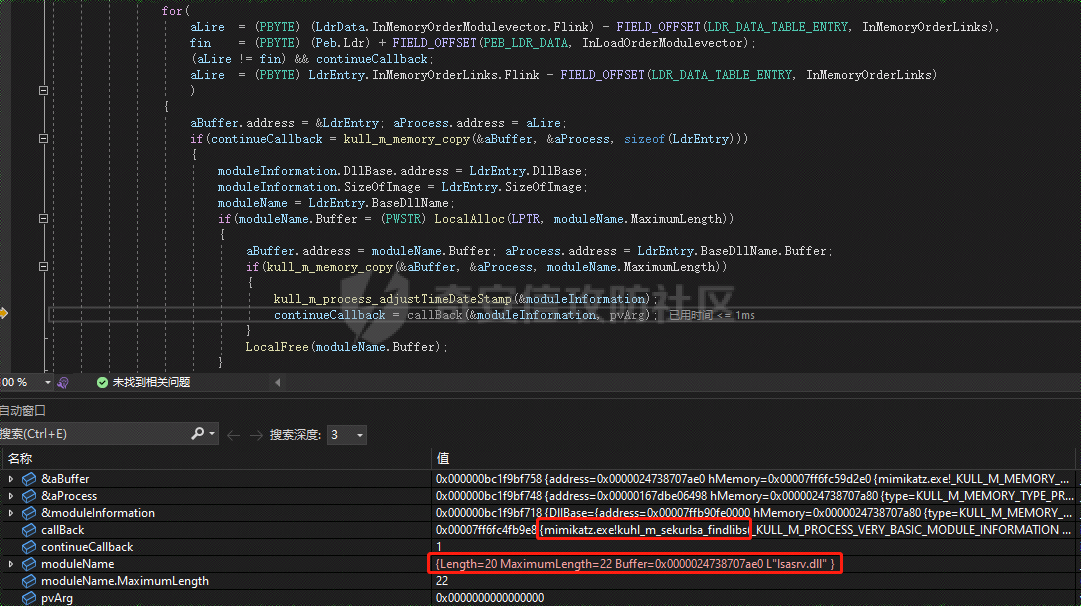Image resolution: width=1081 pixels, height=606 pixels.
Task: Click the moduleName = LdrEntry.BaseDllName line
Action: (x=336, y=203)
